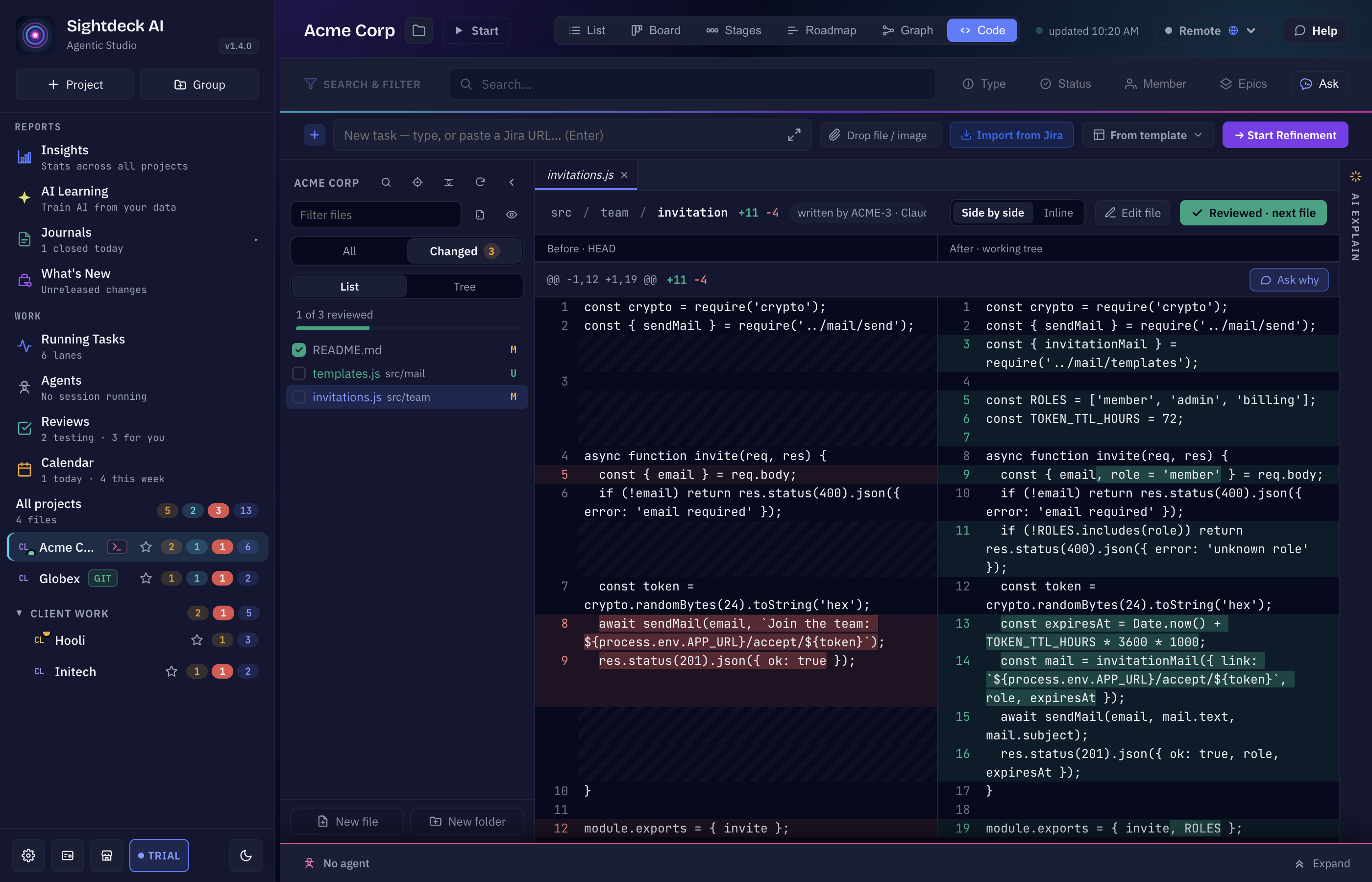
Task: Click Start Refinement button
Action: [1285, 135]
